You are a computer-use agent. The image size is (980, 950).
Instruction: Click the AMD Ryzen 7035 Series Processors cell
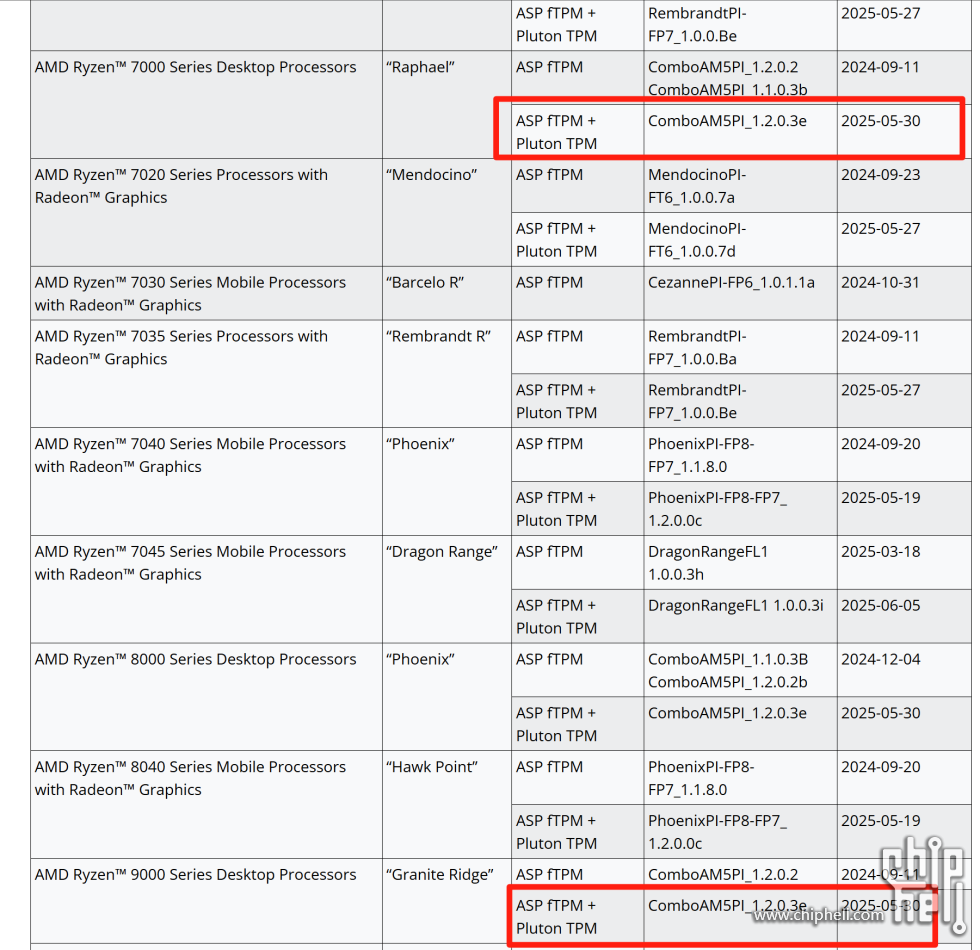coord(206,374)
